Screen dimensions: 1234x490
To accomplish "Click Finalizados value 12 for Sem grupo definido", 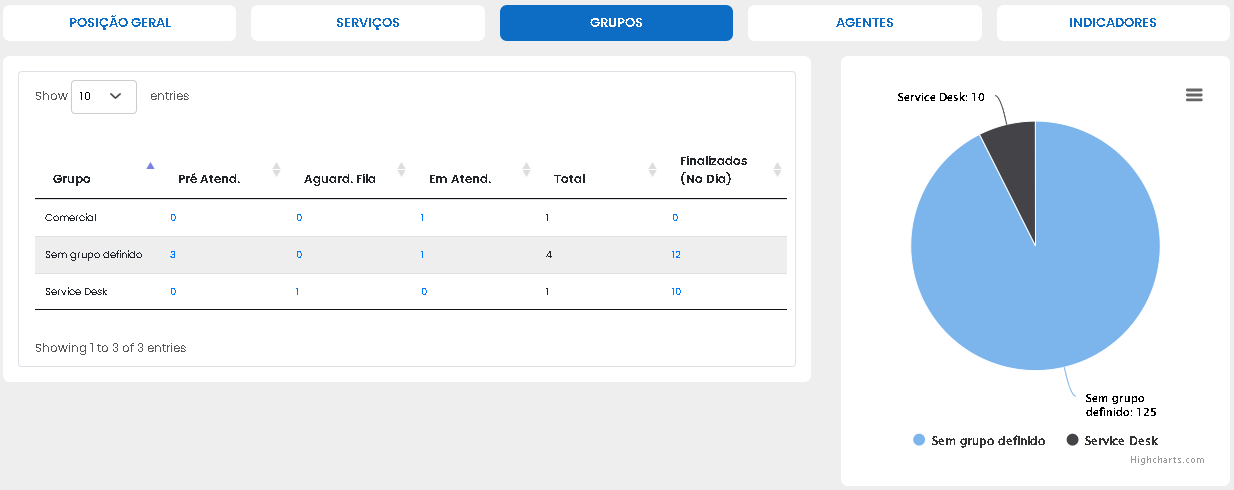I will (676, 255).
